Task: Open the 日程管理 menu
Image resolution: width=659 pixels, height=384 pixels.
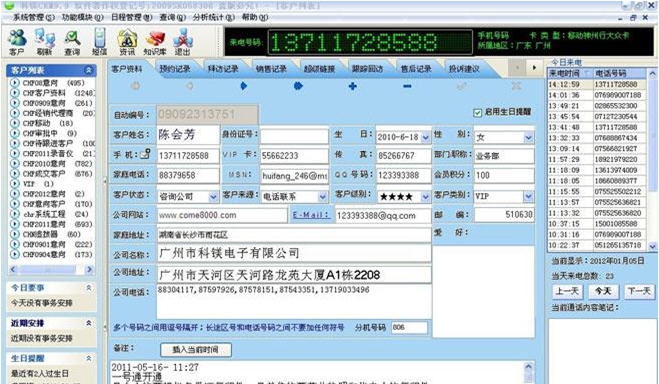Action: point(131,17)
